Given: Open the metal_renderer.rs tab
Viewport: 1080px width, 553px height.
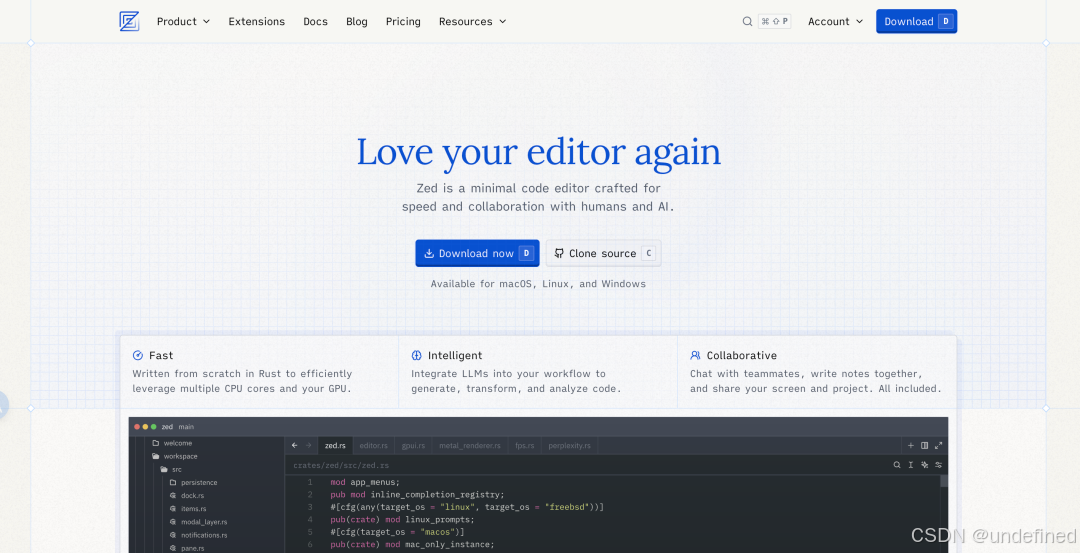Looking at the screenshot, I should click(x=470, y=446).
